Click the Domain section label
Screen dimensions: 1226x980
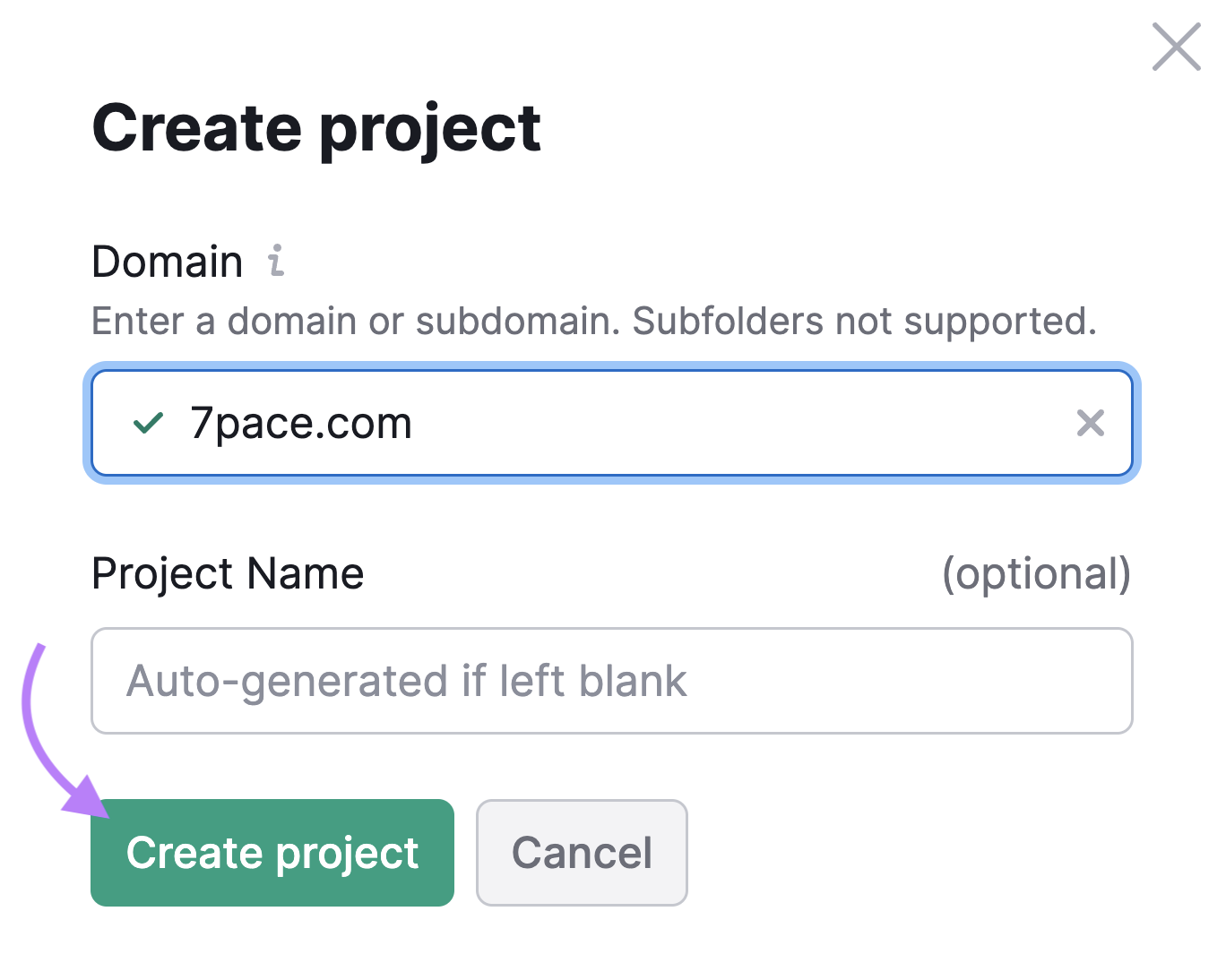click(167, 262)
